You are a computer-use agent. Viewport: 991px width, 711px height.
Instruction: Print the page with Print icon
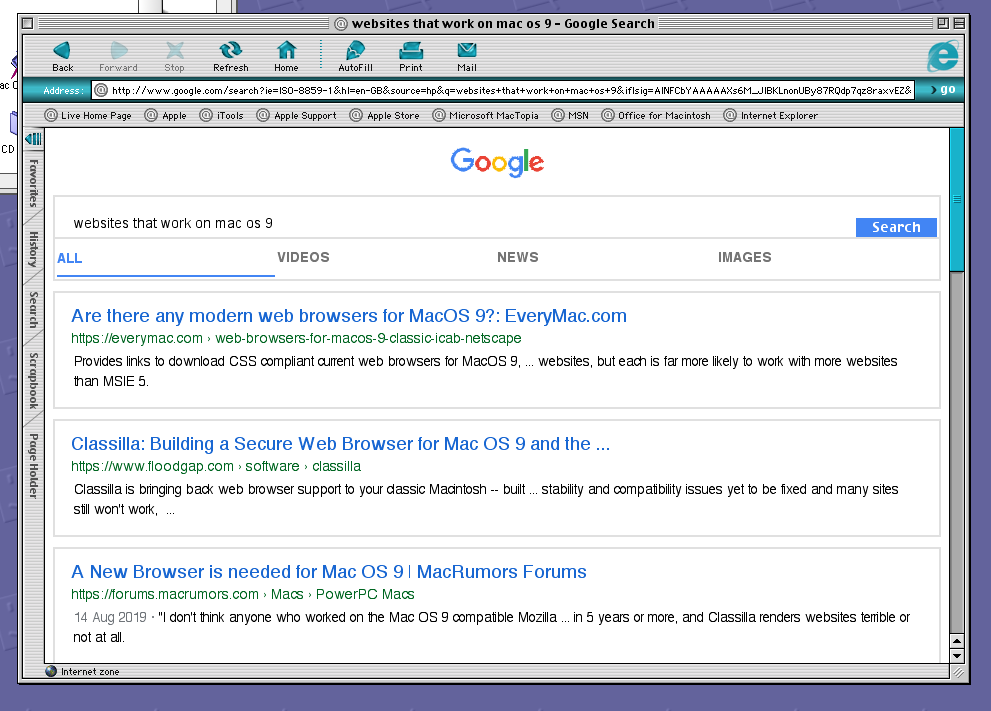click(411, 51)
